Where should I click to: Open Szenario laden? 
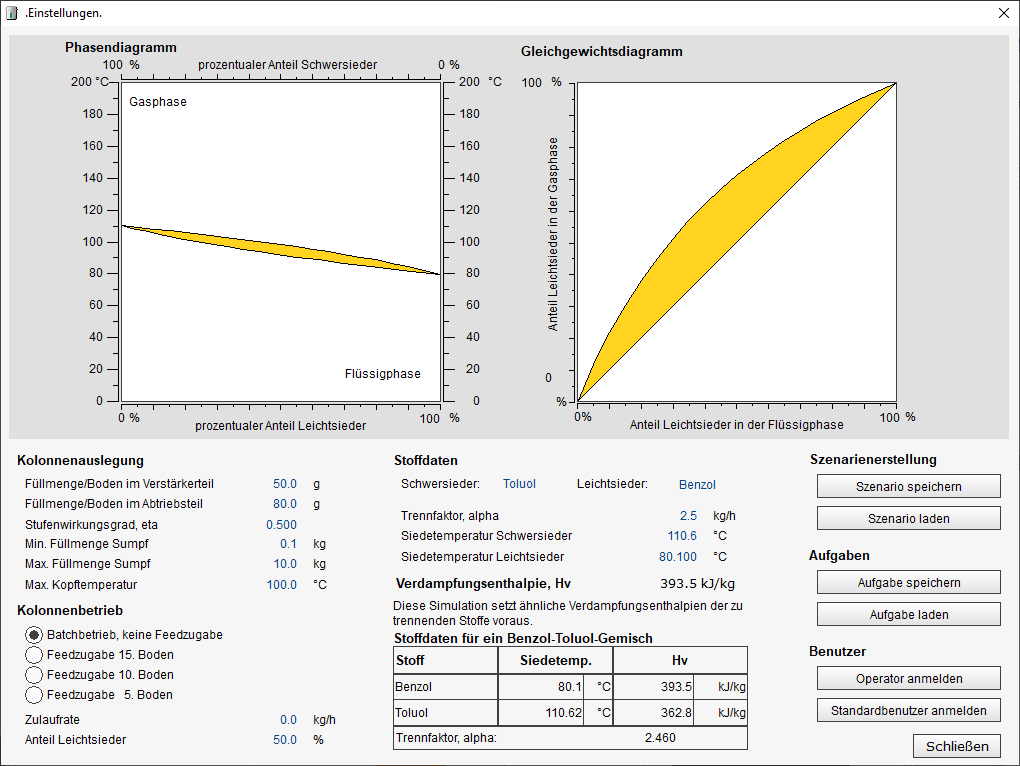pos(909,518)
